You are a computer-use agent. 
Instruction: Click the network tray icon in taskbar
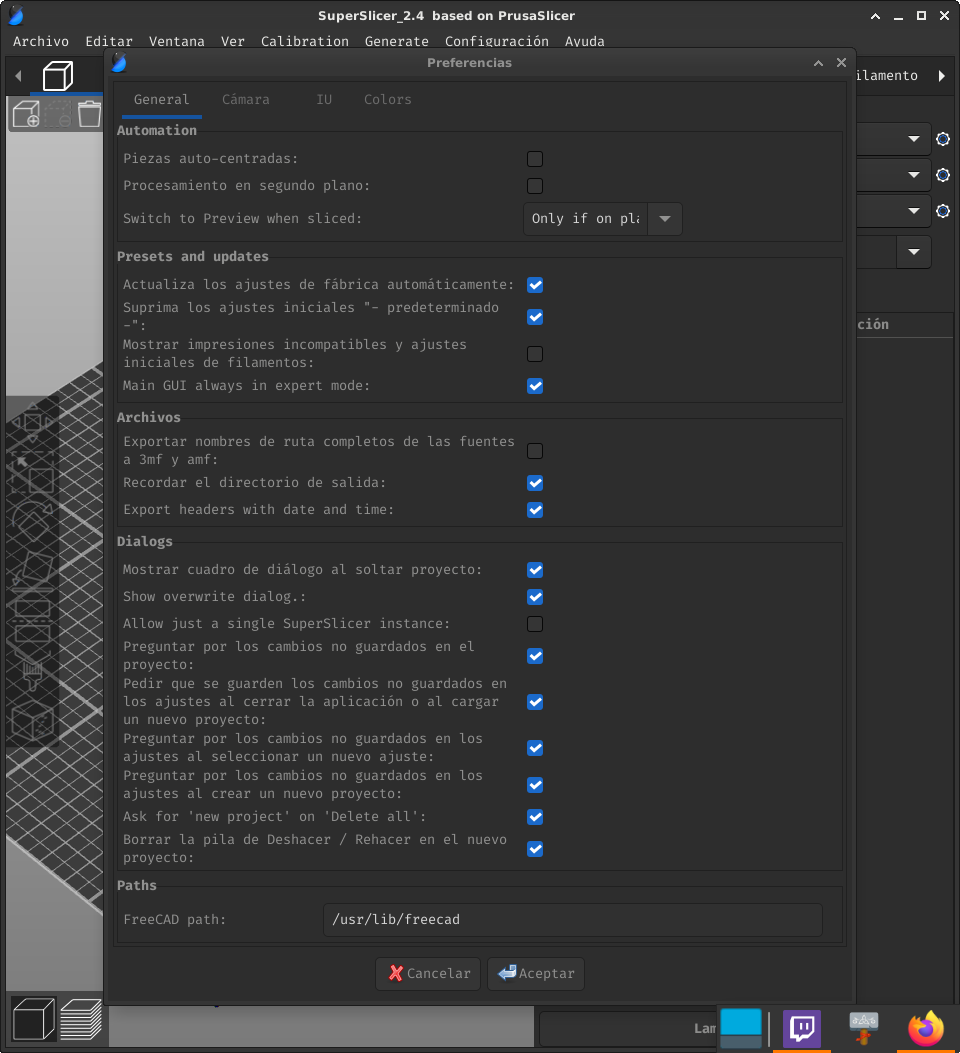coord(863,1028)
